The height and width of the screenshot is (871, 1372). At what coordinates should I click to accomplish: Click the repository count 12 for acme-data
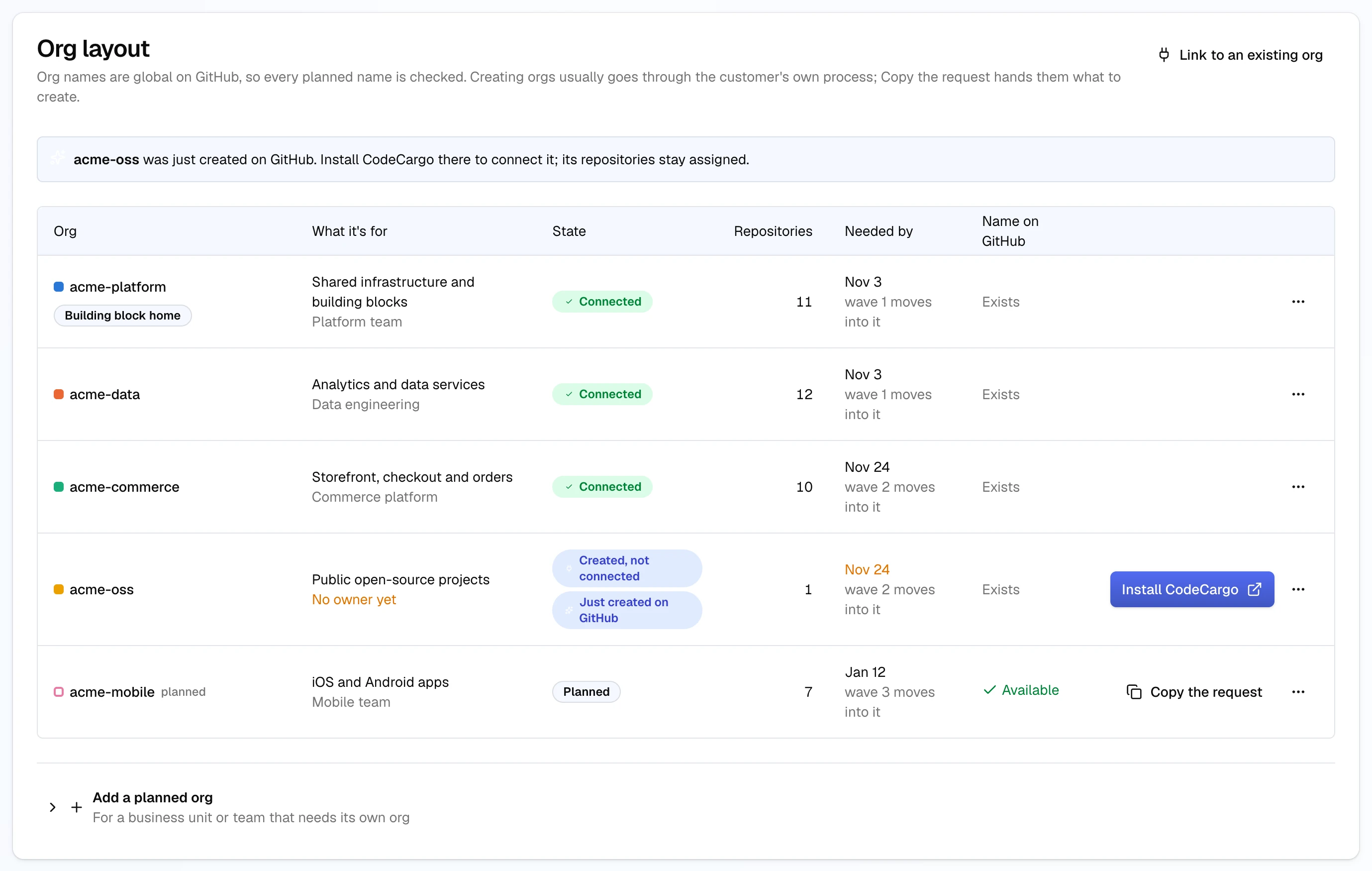[x=804, y=394]
